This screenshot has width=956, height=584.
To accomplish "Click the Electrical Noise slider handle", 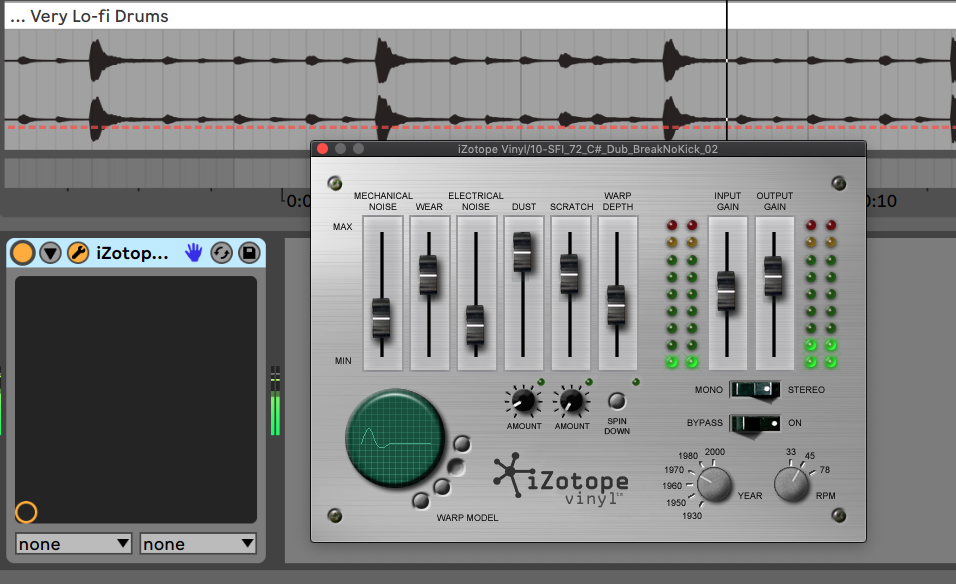I will [x=476, y=325].
